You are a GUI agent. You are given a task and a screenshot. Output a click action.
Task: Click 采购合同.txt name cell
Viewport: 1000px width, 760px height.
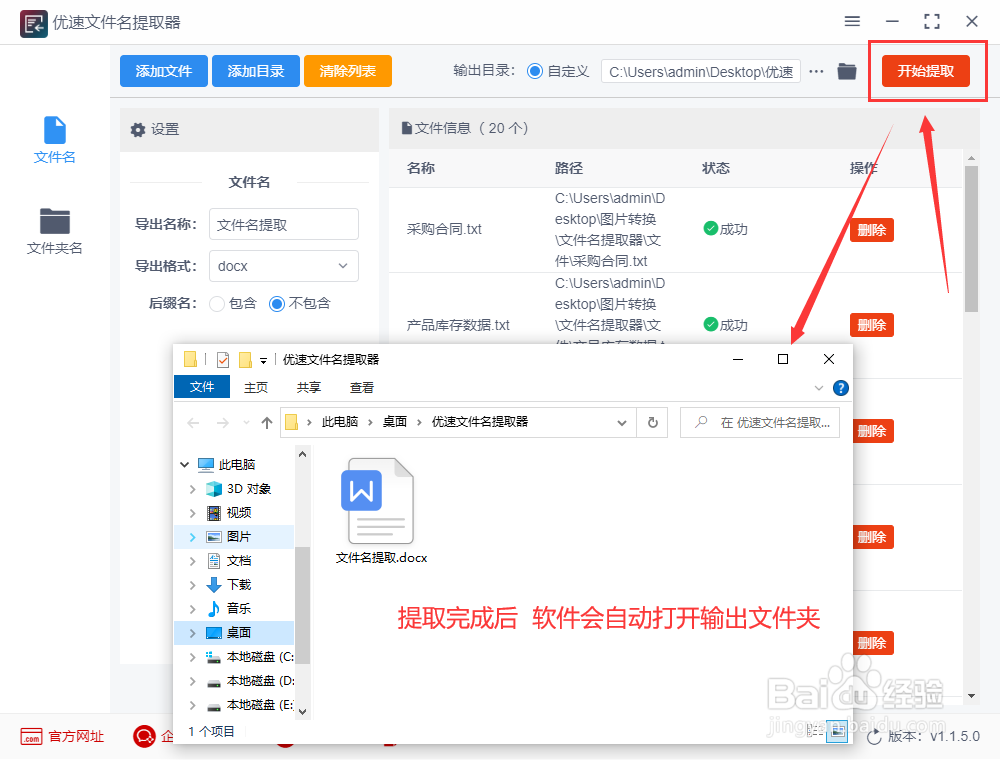click(x=444, y=229)
